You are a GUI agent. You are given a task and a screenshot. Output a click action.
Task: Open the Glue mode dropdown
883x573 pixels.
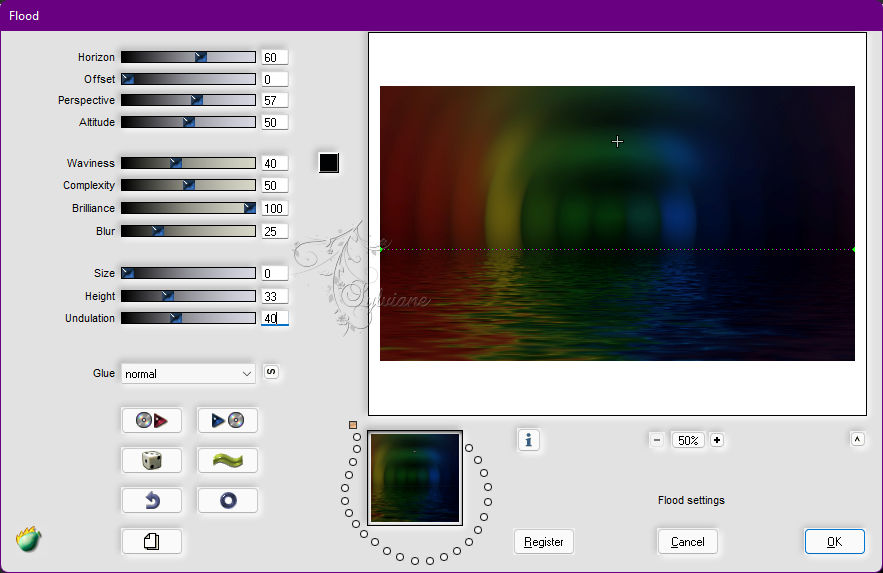188,374
